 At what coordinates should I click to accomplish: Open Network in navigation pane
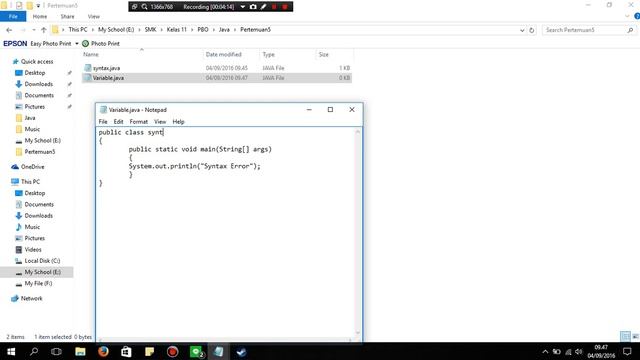point(31,298)
